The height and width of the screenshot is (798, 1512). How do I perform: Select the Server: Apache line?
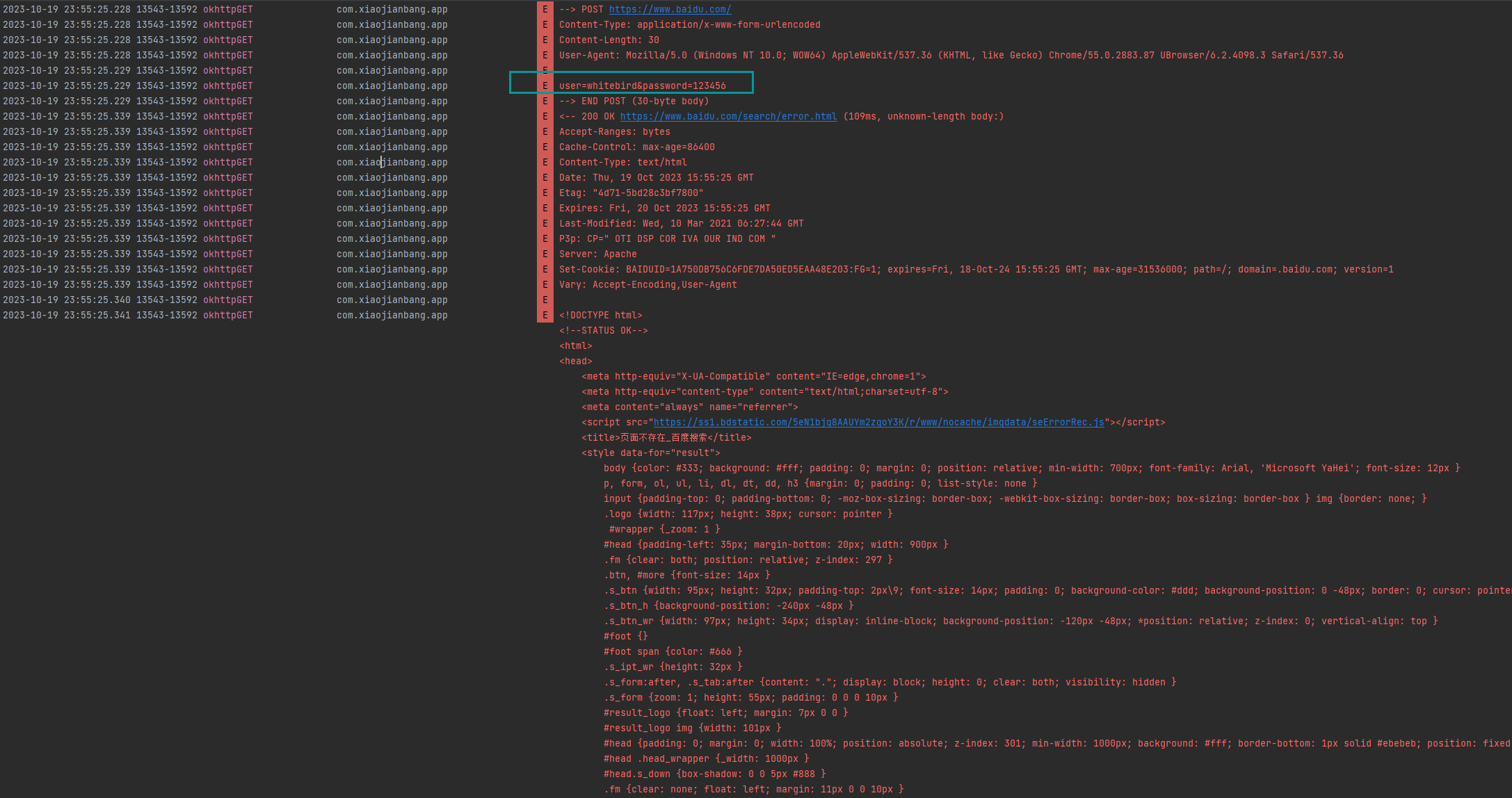point(597,254)
